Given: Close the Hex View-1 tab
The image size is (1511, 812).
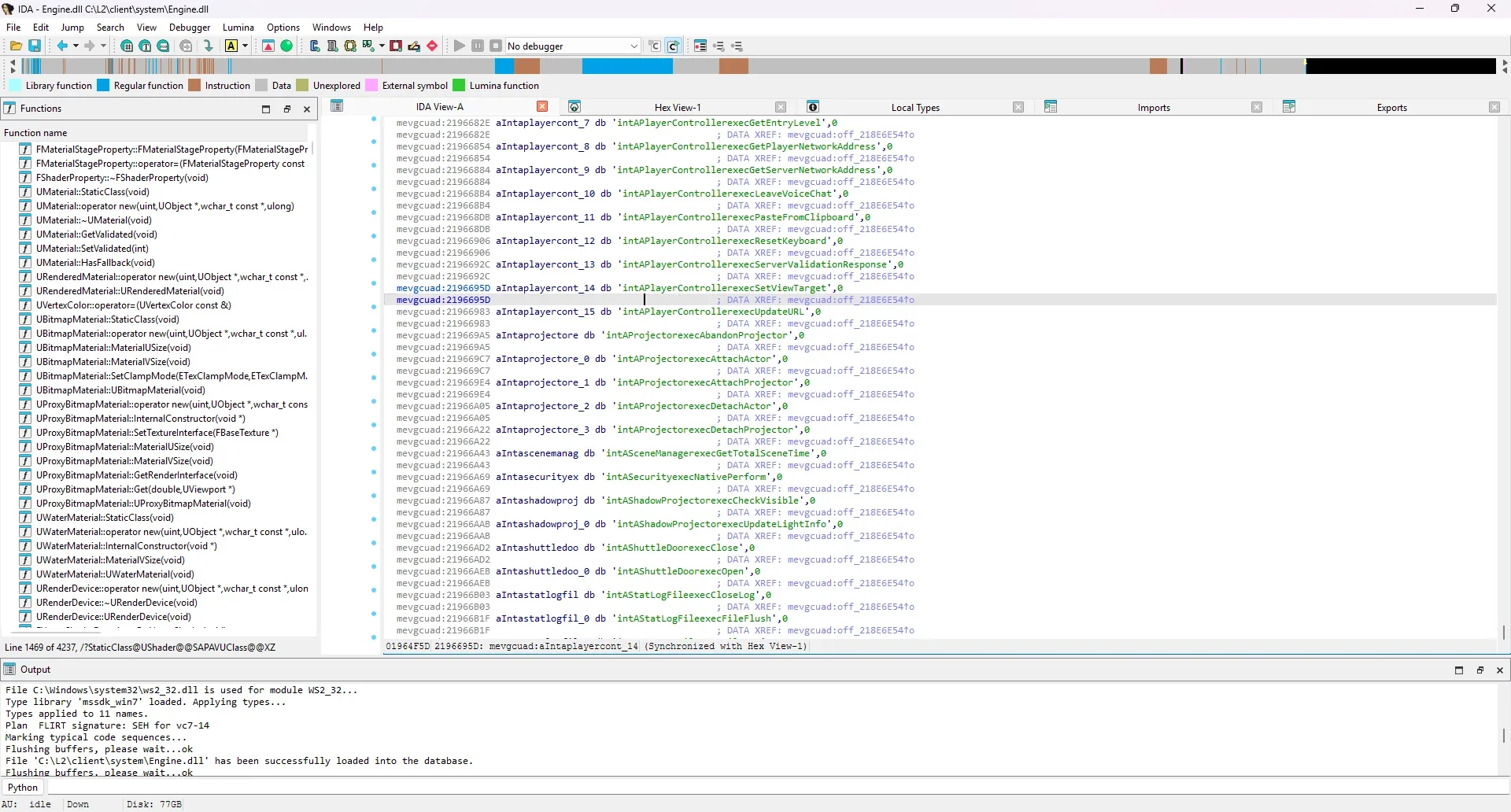Looking at the screenshot, I should 781,107.
